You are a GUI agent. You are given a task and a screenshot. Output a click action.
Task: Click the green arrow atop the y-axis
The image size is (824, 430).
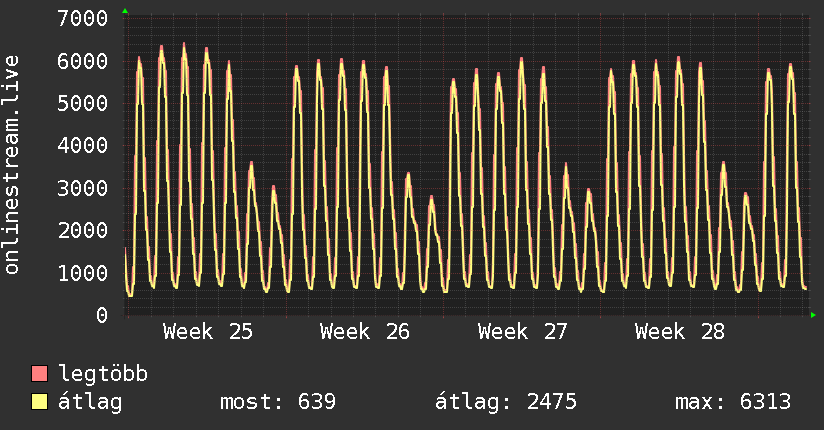coord(125,11)
